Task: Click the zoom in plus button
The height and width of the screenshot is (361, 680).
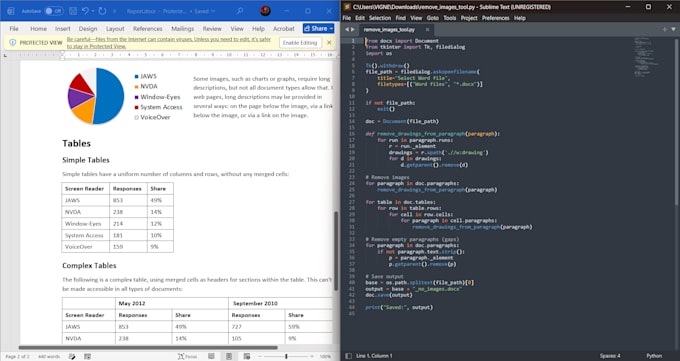Action: [312, 357]
